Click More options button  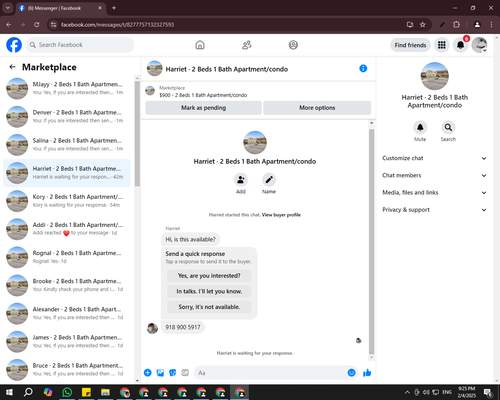(x=317, y=108)
